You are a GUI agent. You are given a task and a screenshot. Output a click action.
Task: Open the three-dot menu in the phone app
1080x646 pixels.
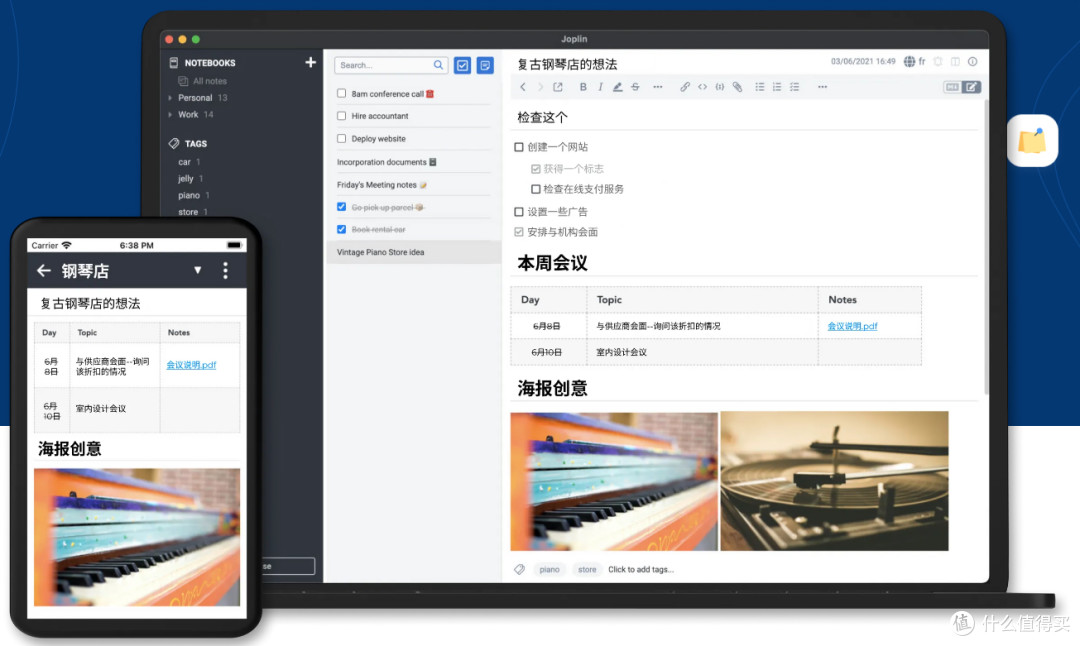(225, 271)
